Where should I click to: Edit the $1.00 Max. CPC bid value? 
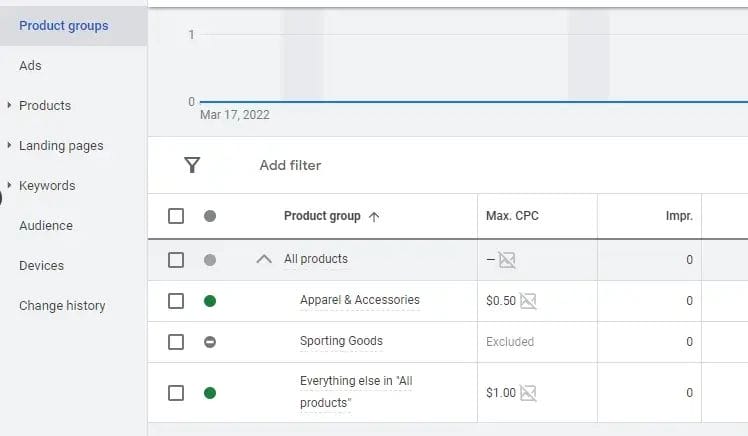(500, 393)
